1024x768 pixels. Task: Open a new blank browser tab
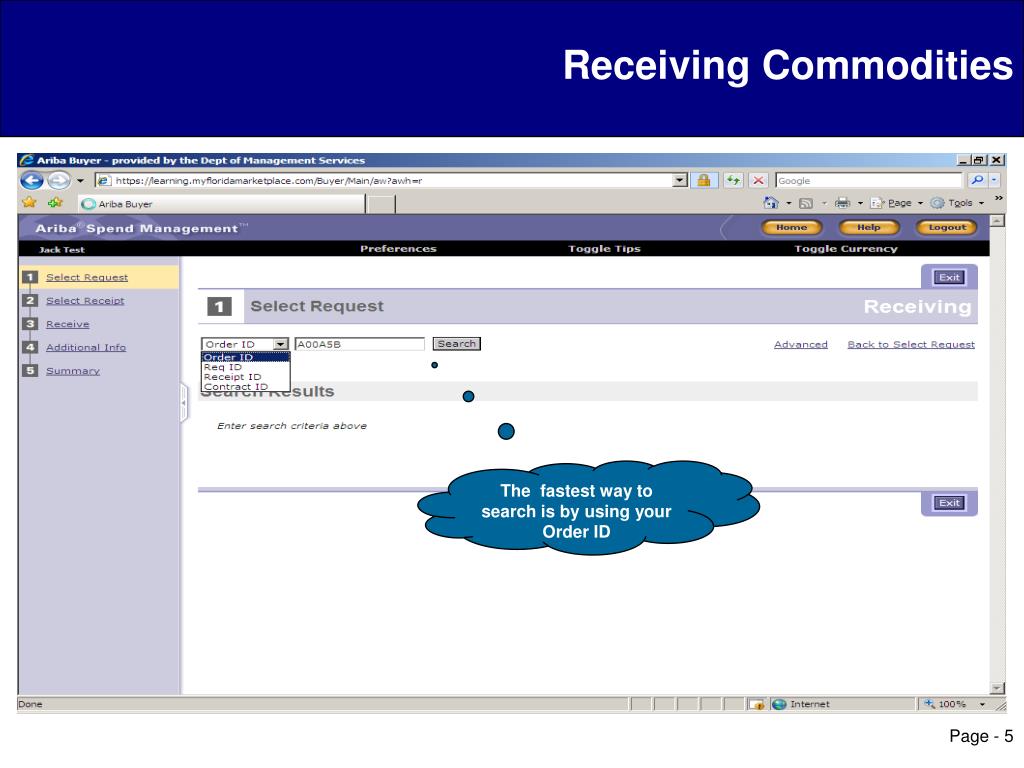[381, 204]
